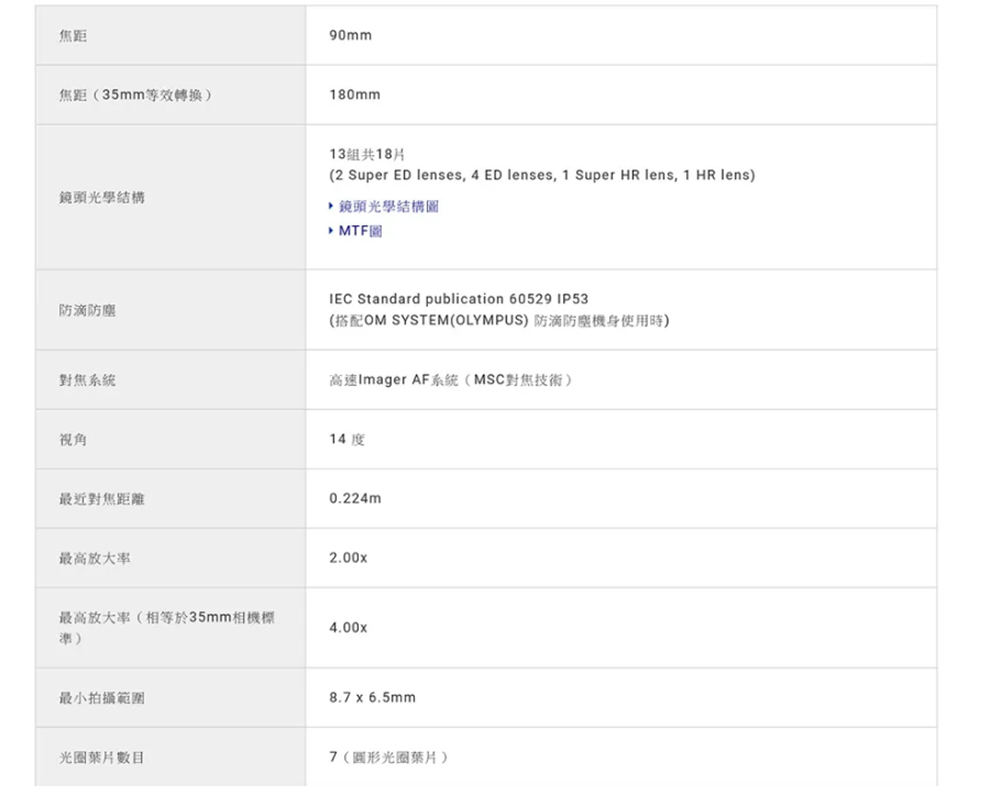
Task: Open the 鏡頭光學結構圖 link
Action: pyautogui.click(x=388, y=206)
